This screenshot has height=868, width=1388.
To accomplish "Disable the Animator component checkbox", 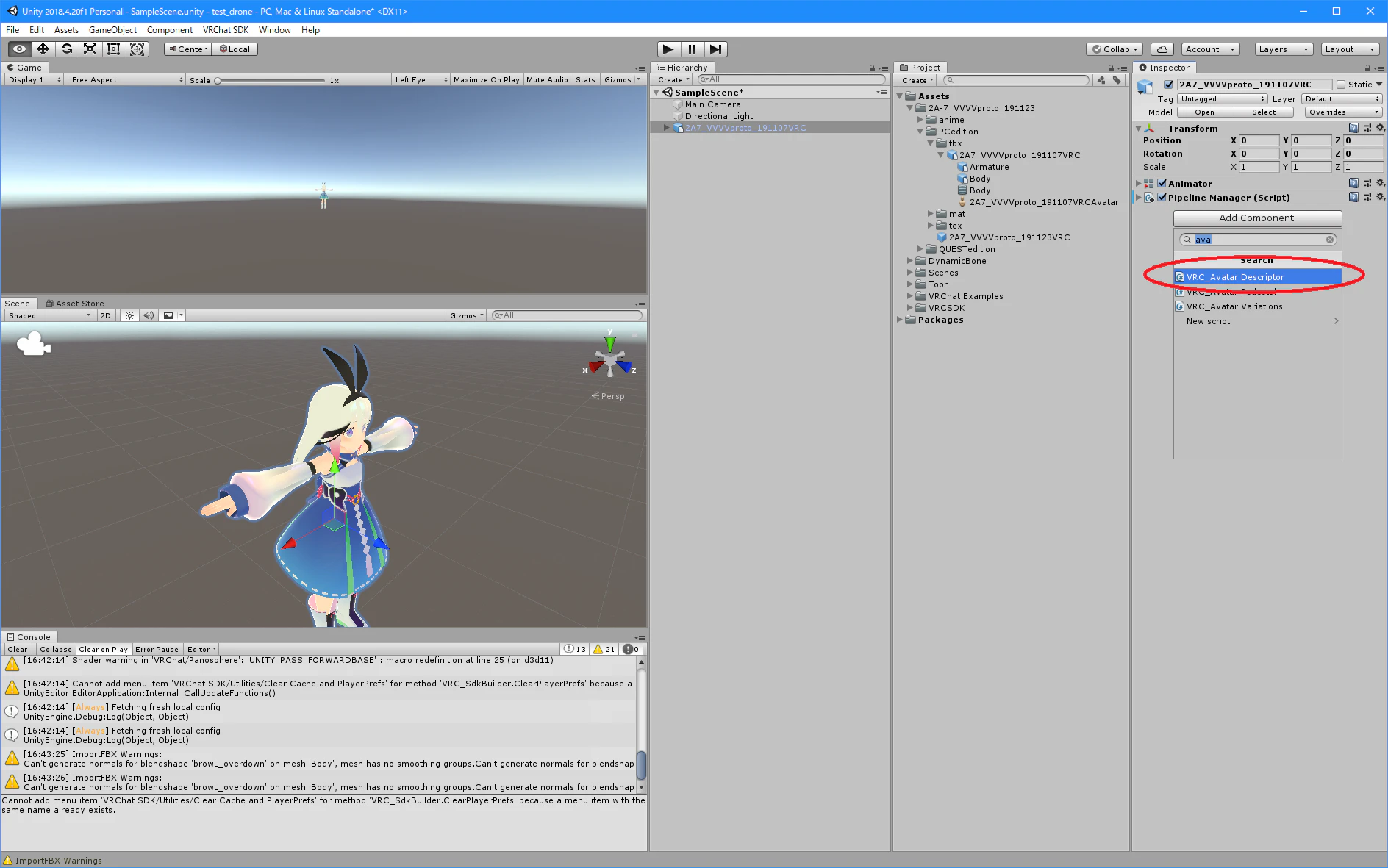I will click(1162, 183).
